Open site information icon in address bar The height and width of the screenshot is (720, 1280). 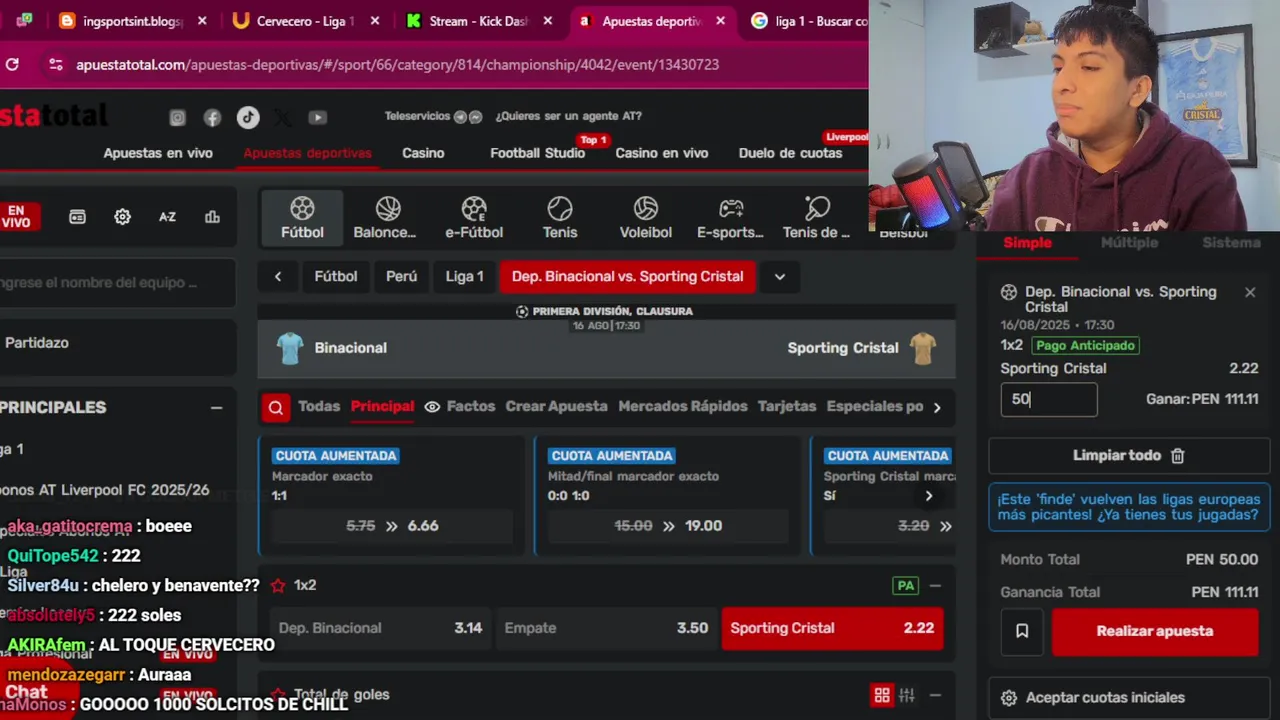point(55,64)
